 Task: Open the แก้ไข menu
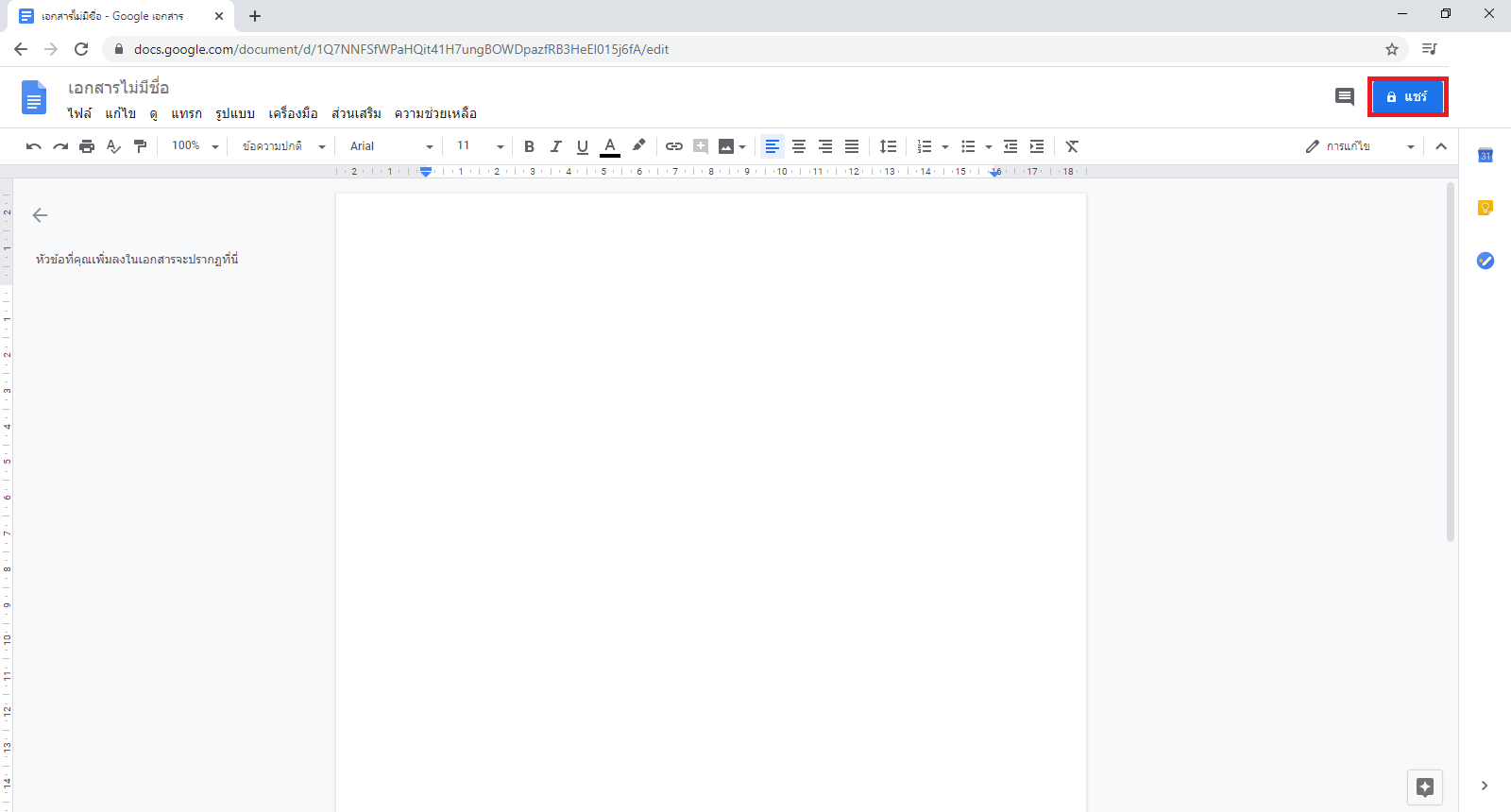120,113
